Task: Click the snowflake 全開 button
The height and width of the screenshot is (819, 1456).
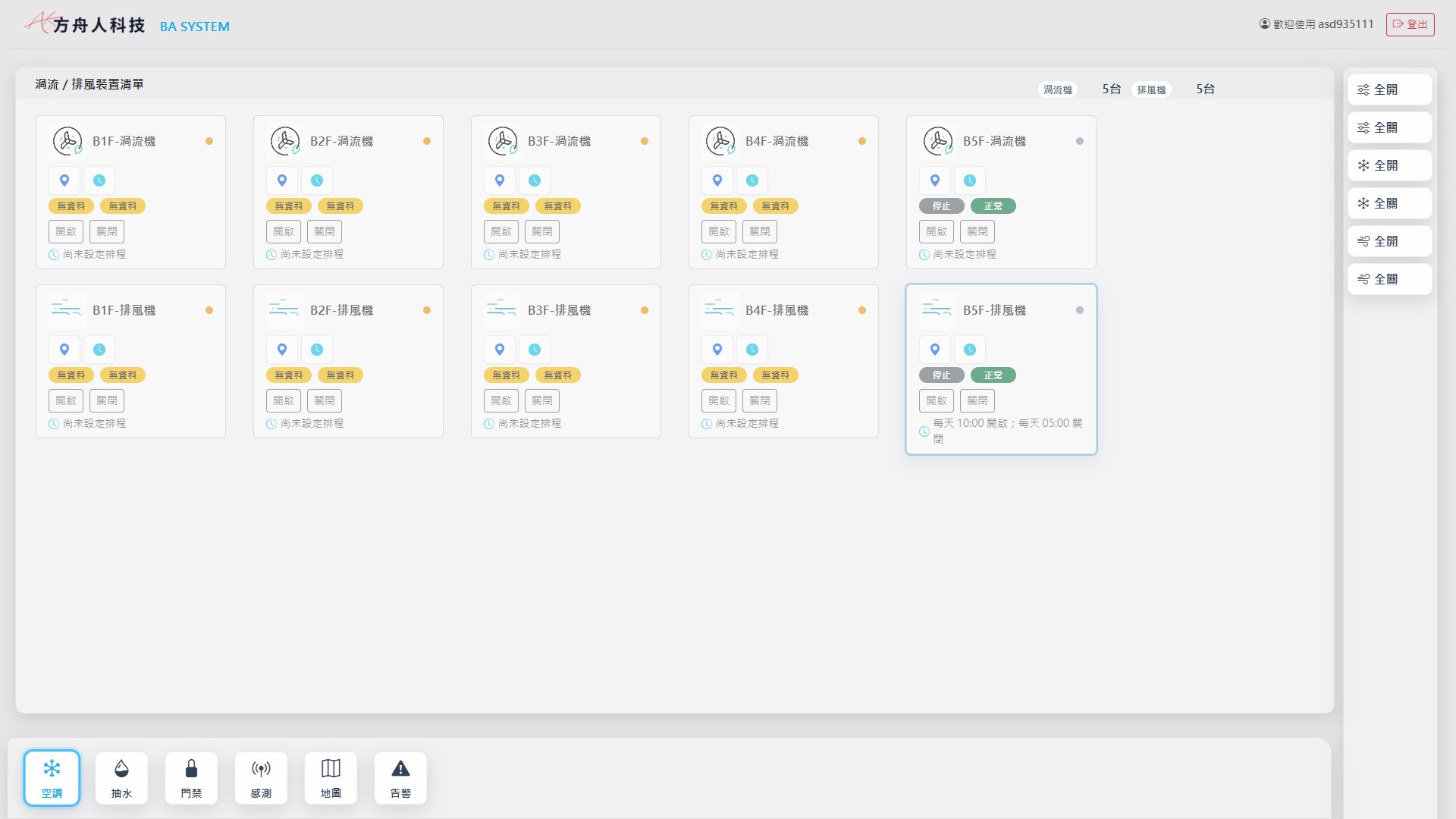Action: click(1389, 165)
